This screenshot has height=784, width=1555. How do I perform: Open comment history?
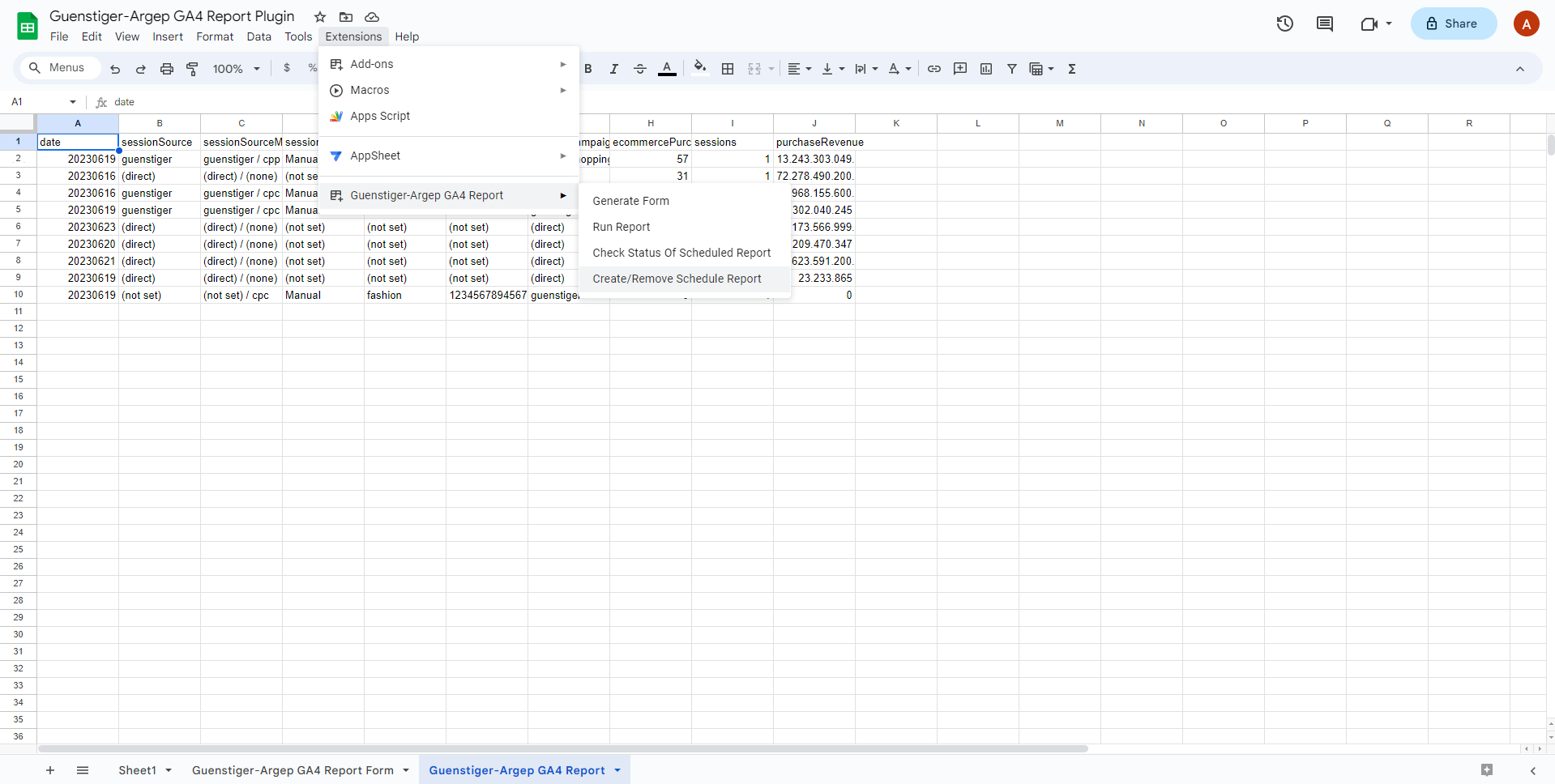tap(1325, 23)
